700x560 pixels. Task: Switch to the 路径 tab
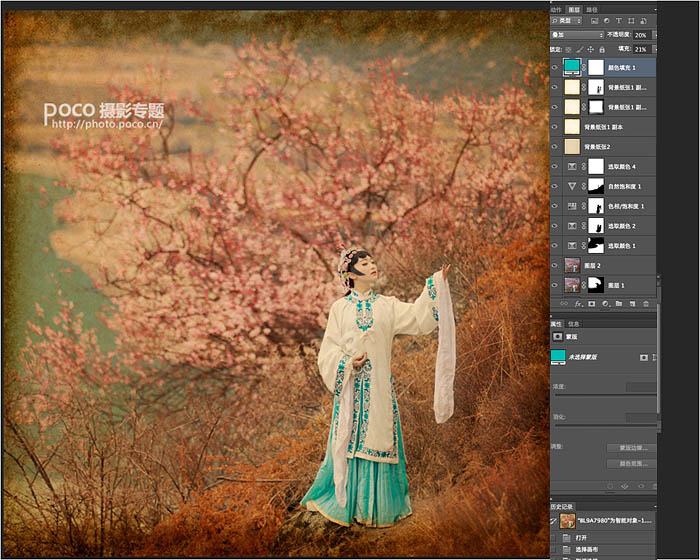coord(592,9)
